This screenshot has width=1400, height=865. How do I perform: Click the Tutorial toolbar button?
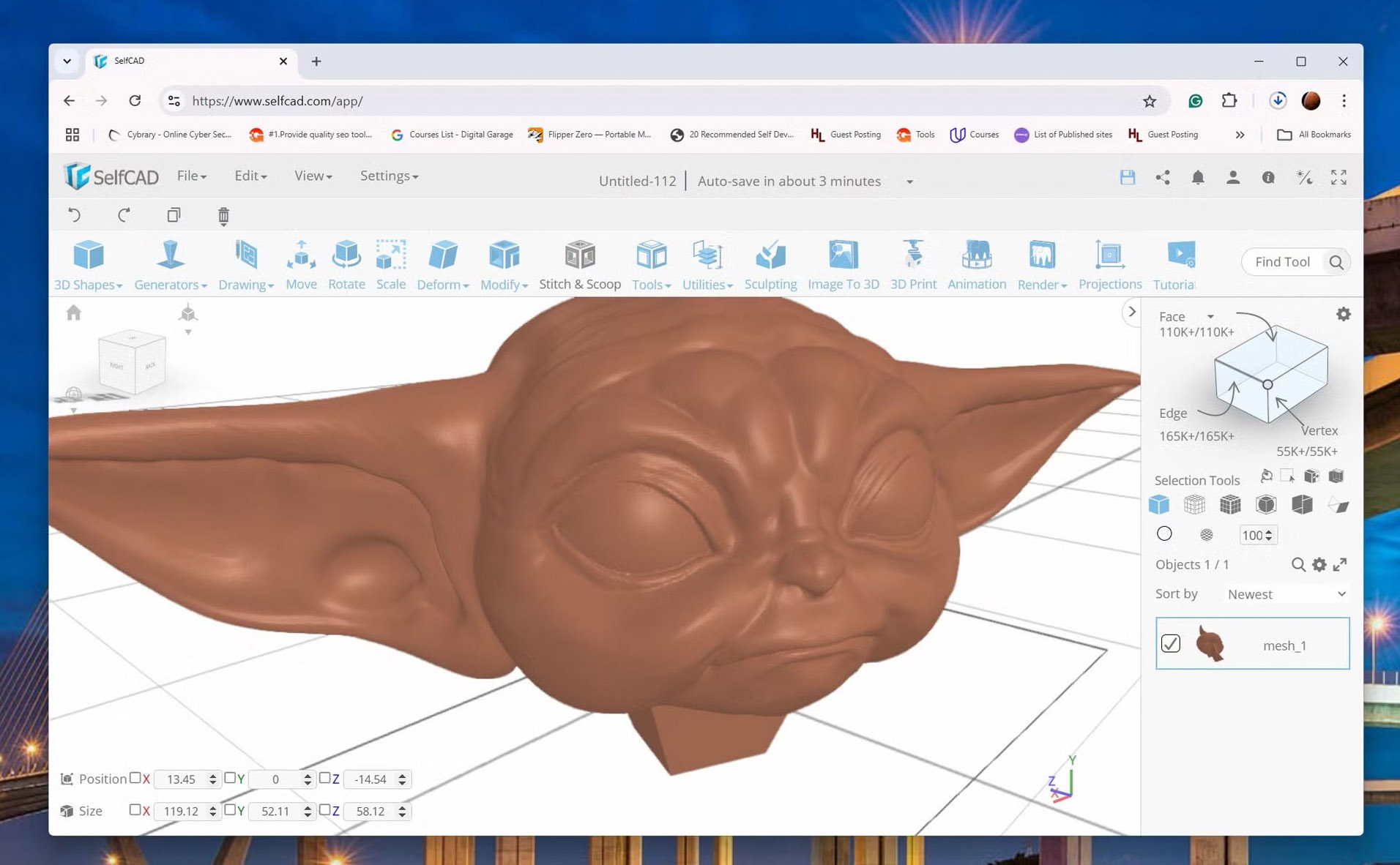click(1174, 265)
